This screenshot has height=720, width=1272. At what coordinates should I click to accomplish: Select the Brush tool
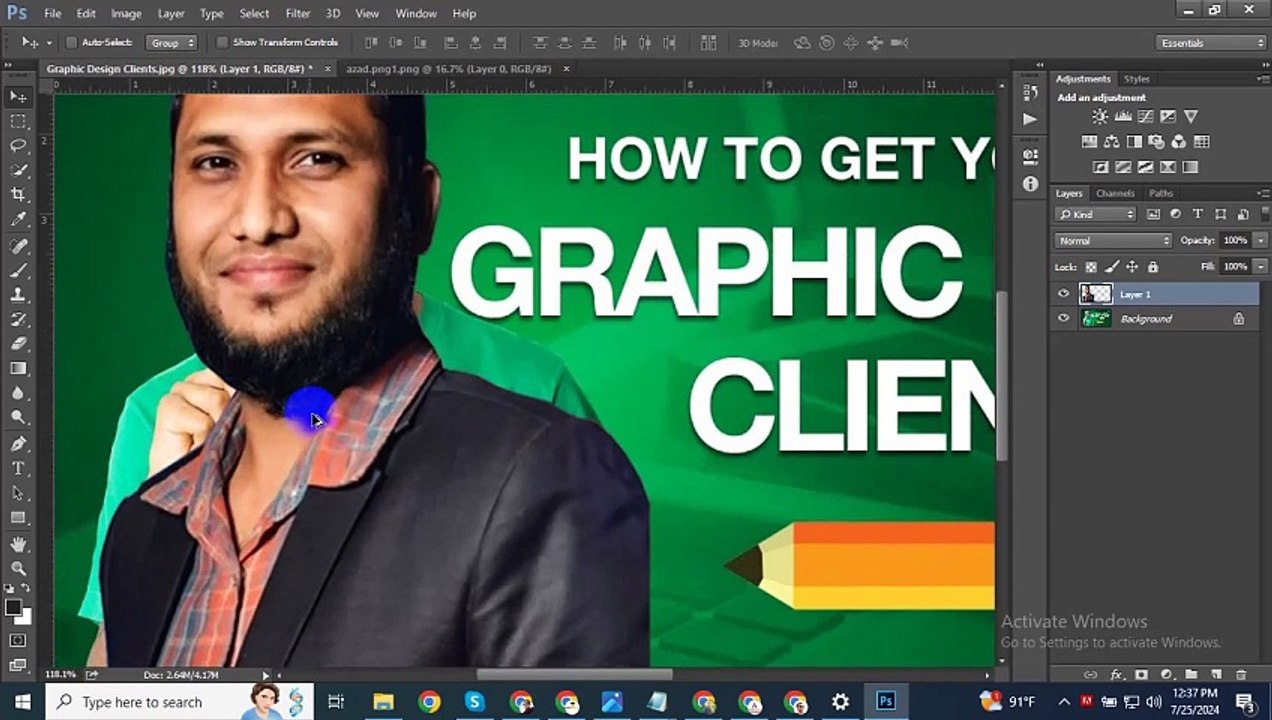(18, 271)
